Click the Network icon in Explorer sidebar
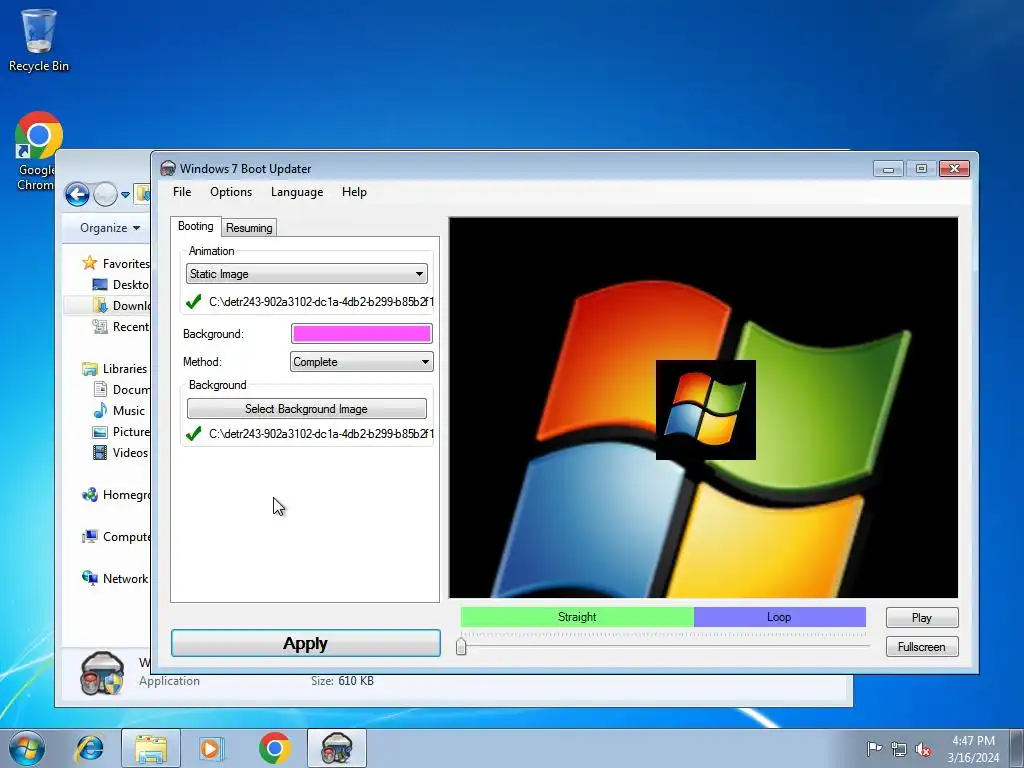The height and width of the screenshot is (768, 1024). coord(89,579)
